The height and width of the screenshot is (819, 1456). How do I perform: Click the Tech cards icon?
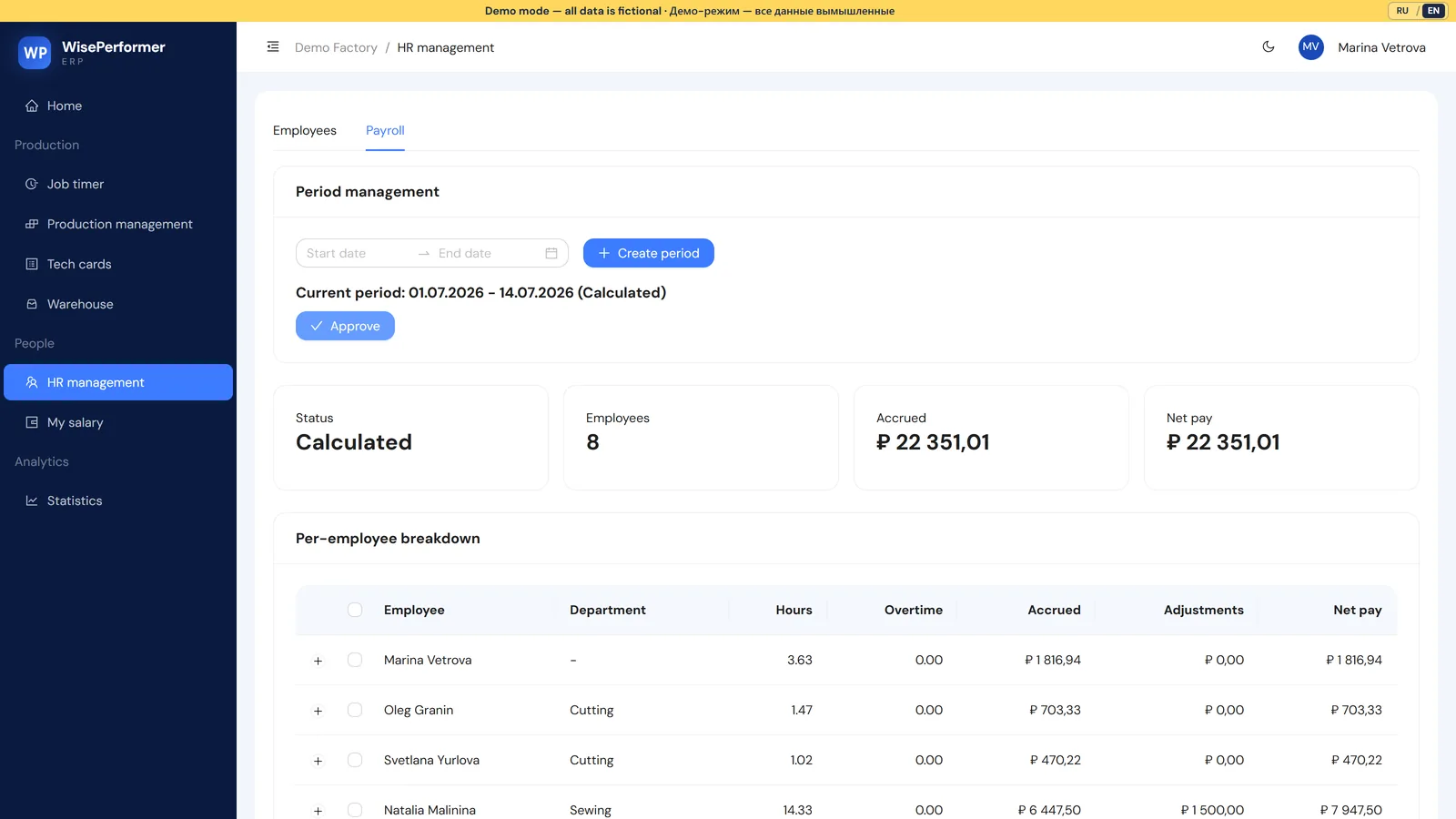pyautogui.click(x=32, y=264)
